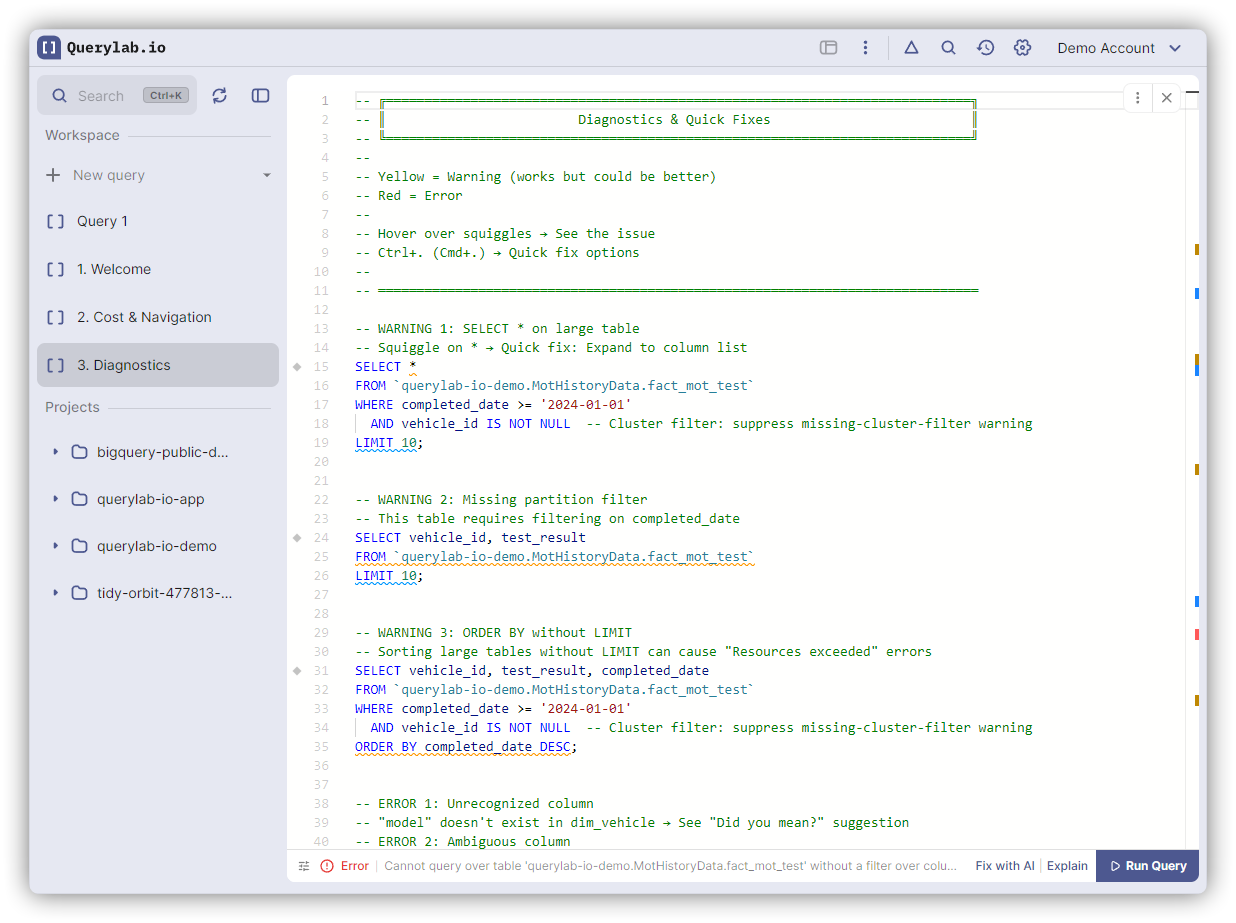Viewport: 1236px width, 923px height.
Task: Click Explain in the status bar
Action: (x=1067, y=866)
